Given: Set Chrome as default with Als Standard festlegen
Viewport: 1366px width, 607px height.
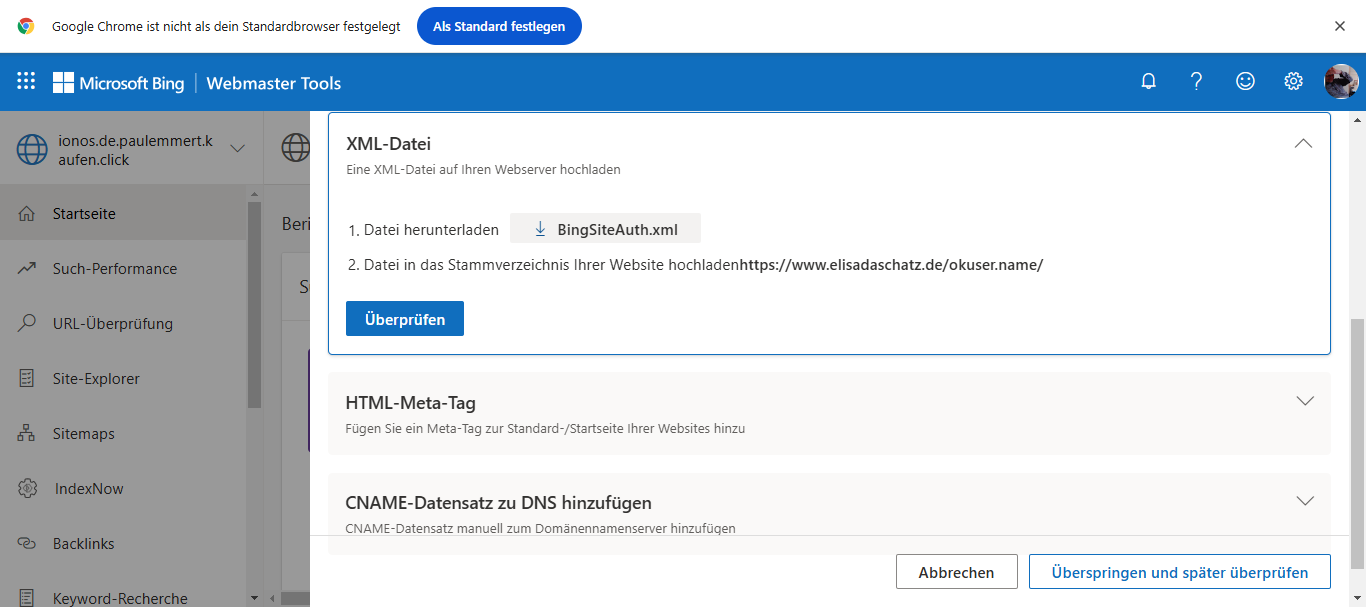Looking at the screenshot, I should tap(498, 26).
